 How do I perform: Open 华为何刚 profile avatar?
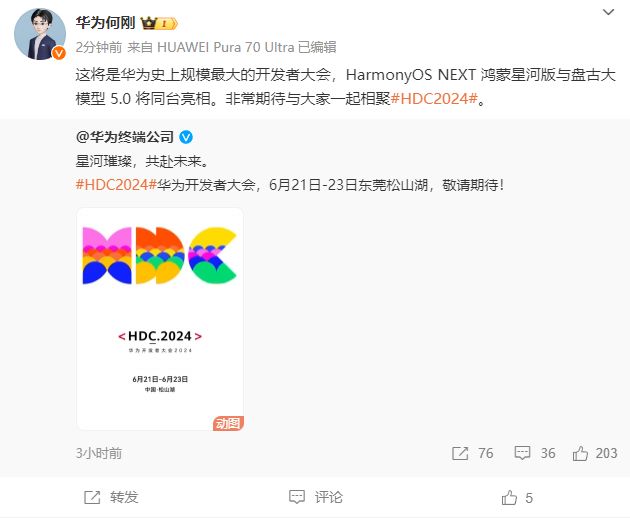[40, 34]
